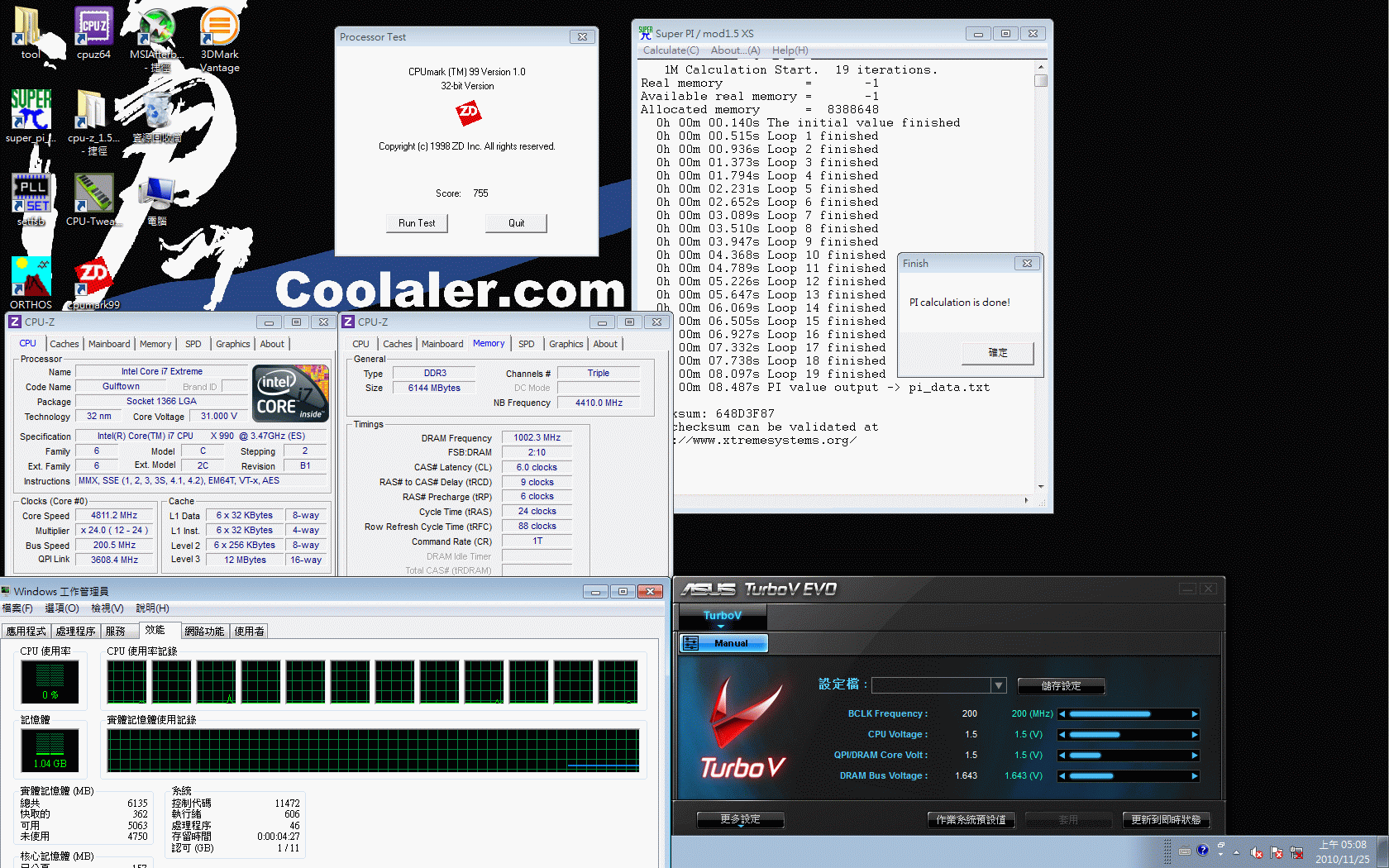Increase CPU Voltage with right arrow

[1195, 735]
